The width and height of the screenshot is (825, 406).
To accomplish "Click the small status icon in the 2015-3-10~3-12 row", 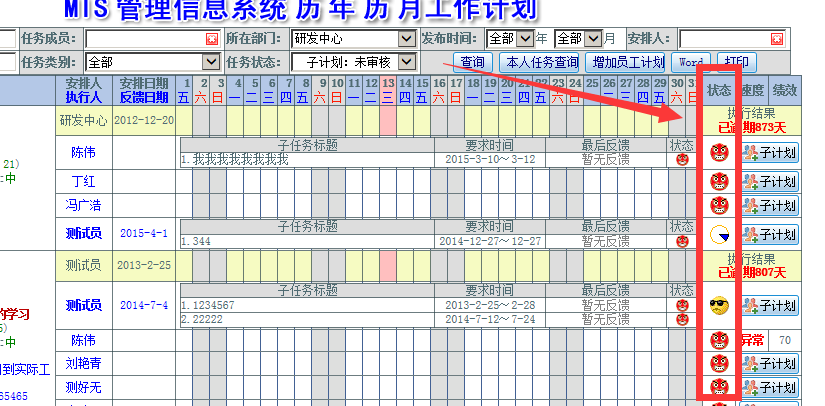I will pyautogui.click(x=682, y=159).
